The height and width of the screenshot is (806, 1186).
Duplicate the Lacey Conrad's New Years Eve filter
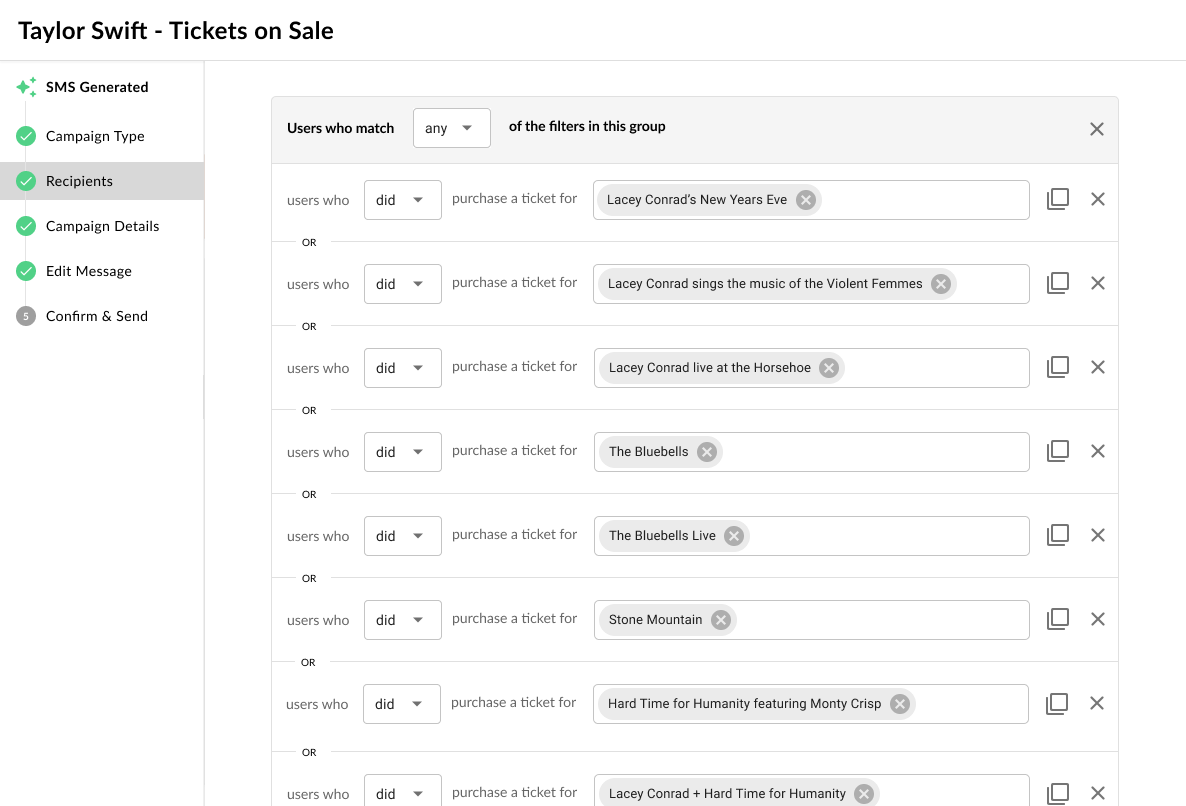tap(1057, 199)
